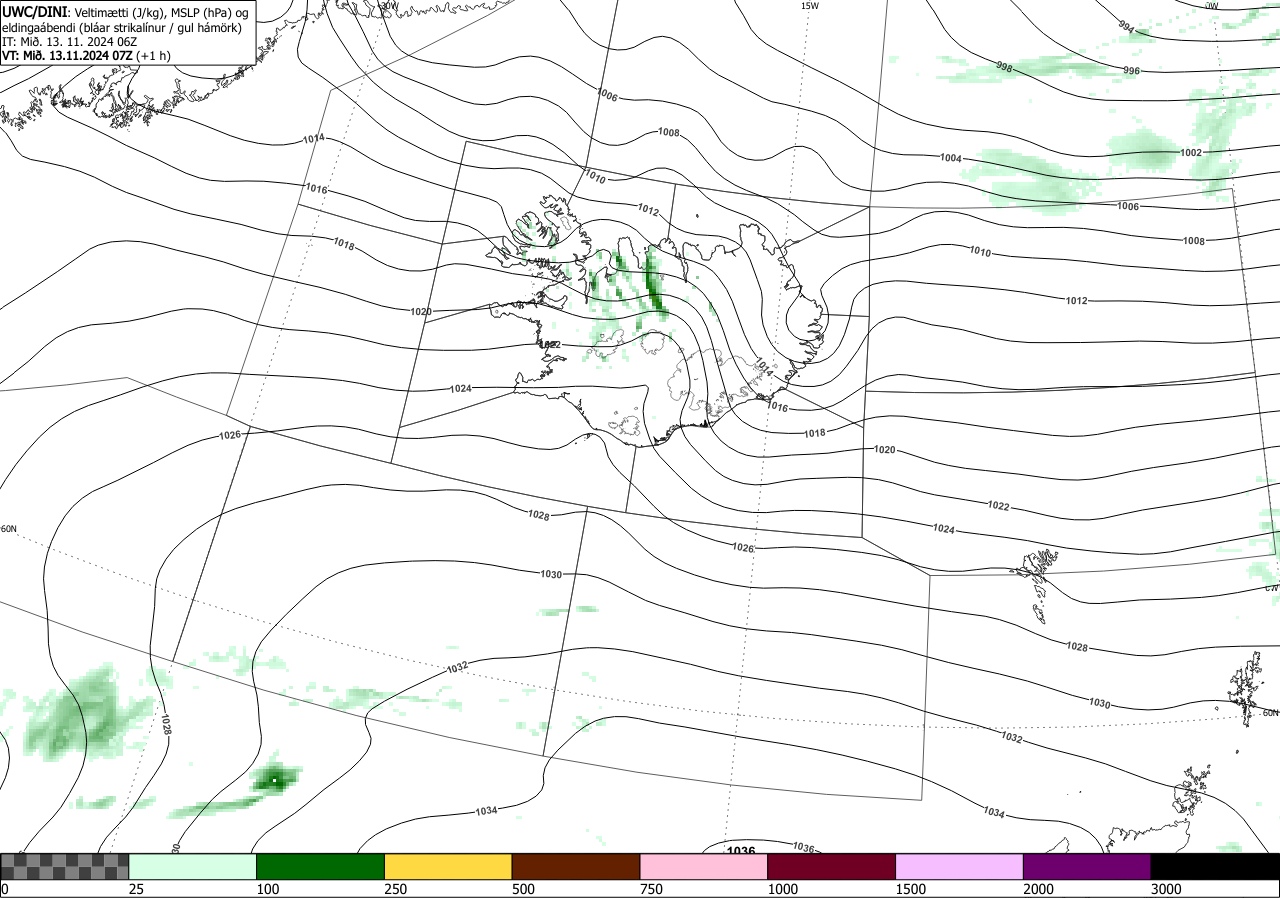Viewport: 1280px width, 898px height.
Task: Click the 0W longitude label
Action: point(1212,6)
